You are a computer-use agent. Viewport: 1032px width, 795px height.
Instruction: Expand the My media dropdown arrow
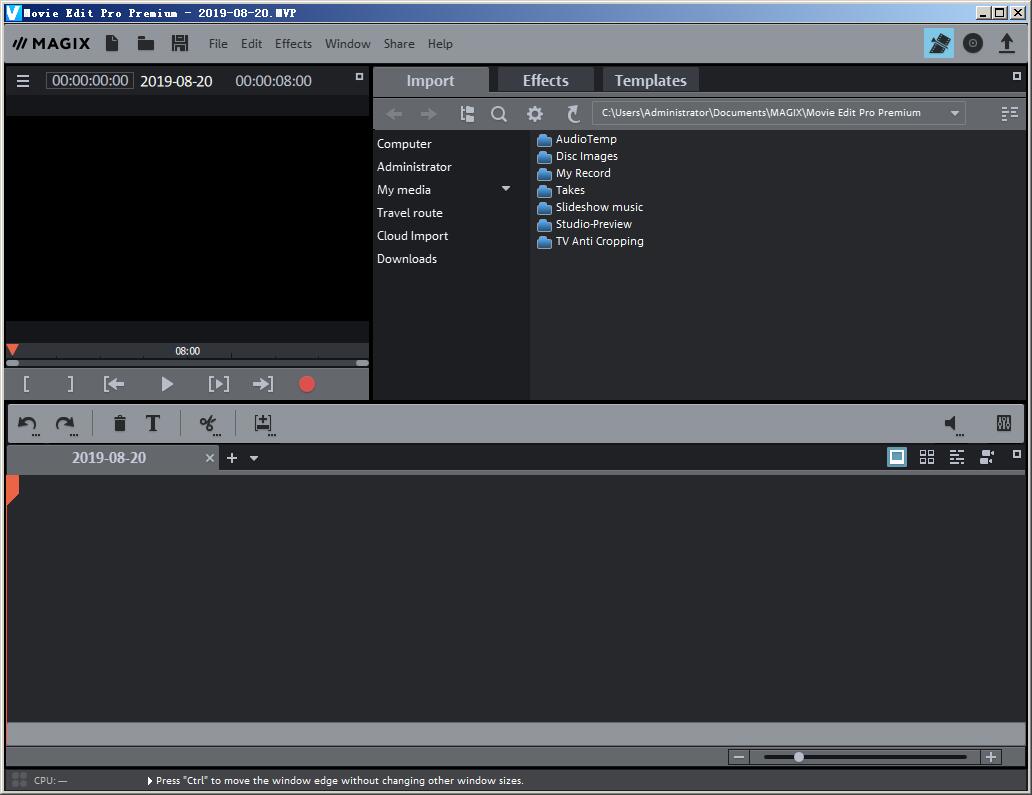(x=505, y=189)
